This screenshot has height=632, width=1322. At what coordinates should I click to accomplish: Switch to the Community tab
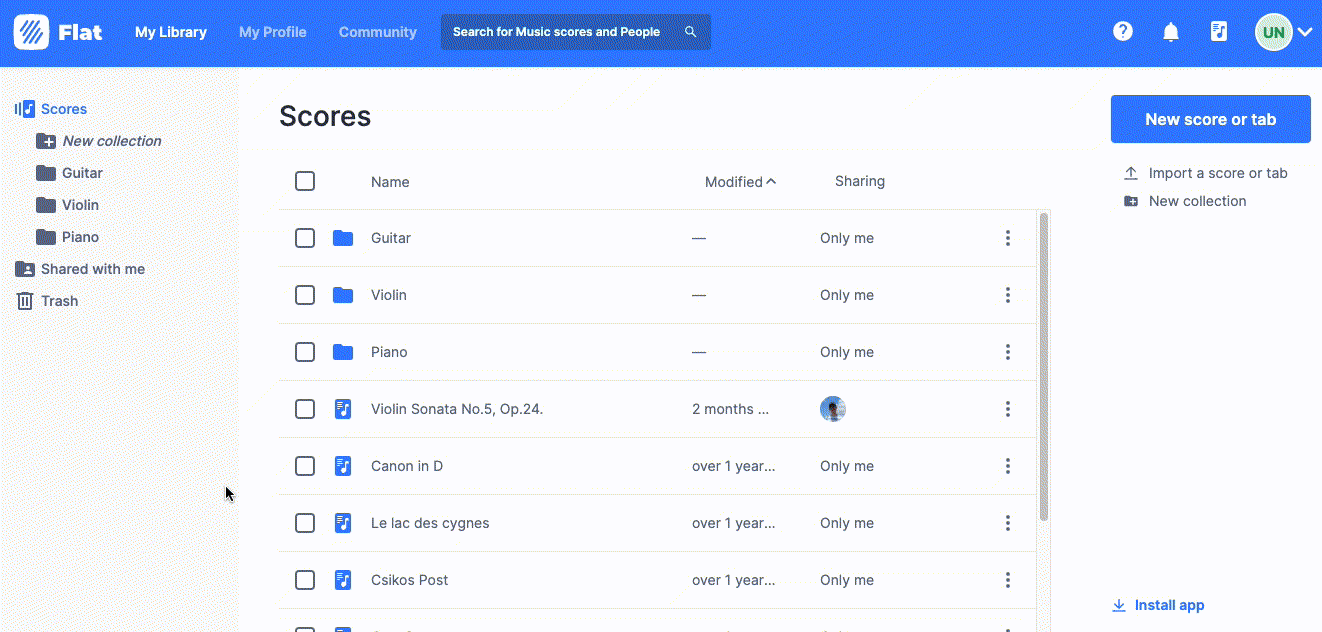click(377, 32)
